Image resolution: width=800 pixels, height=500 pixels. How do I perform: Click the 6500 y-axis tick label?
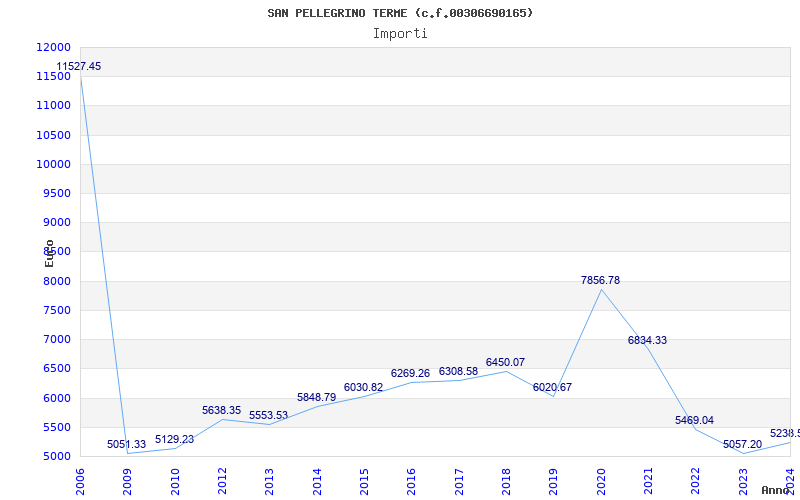(x=56, y=368)
